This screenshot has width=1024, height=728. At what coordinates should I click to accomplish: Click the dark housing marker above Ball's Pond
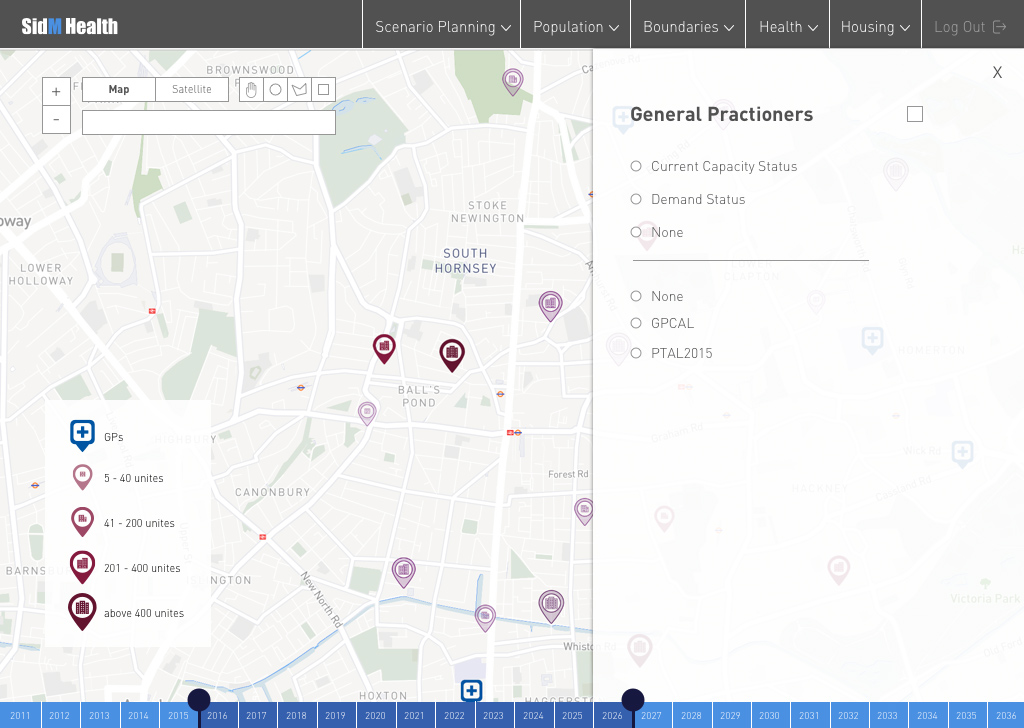pos(452,353)
